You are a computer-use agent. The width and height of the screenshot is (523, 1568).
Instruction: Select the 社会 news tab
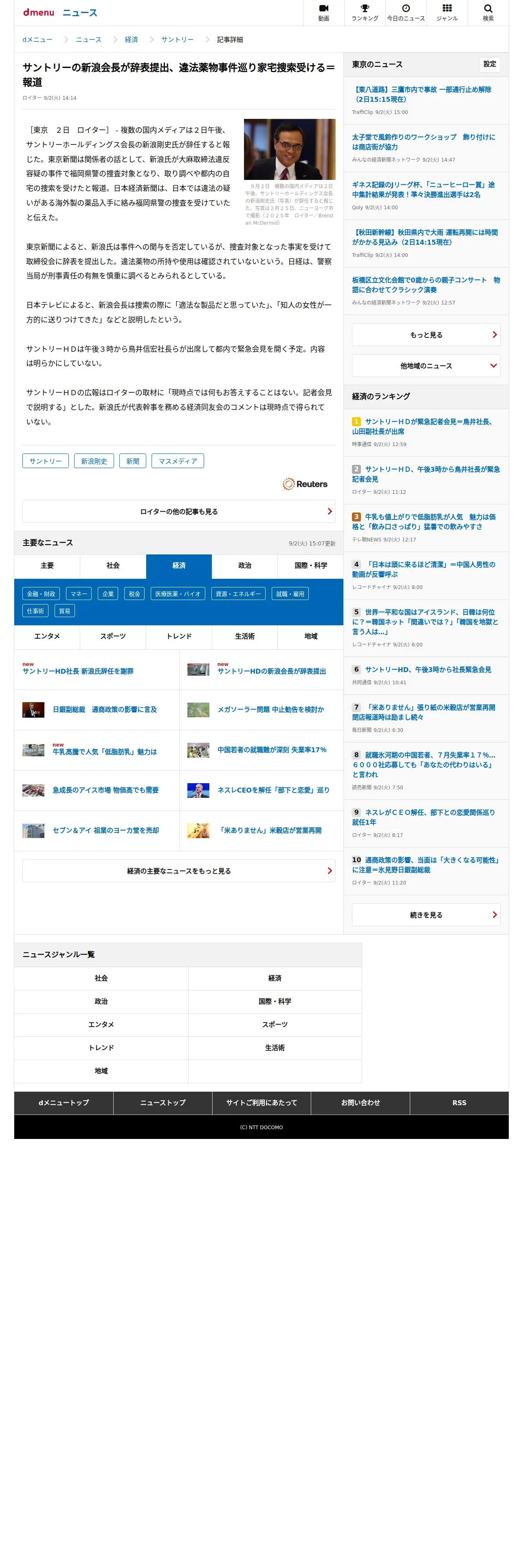tap(113, 565)
